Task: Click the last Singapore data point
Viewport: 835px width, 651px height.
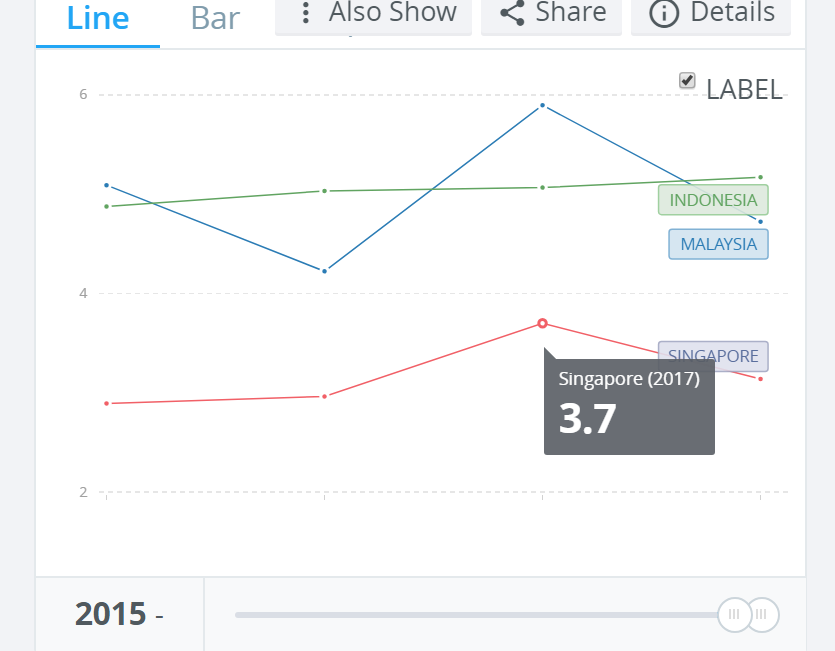Action: [760, 379]
